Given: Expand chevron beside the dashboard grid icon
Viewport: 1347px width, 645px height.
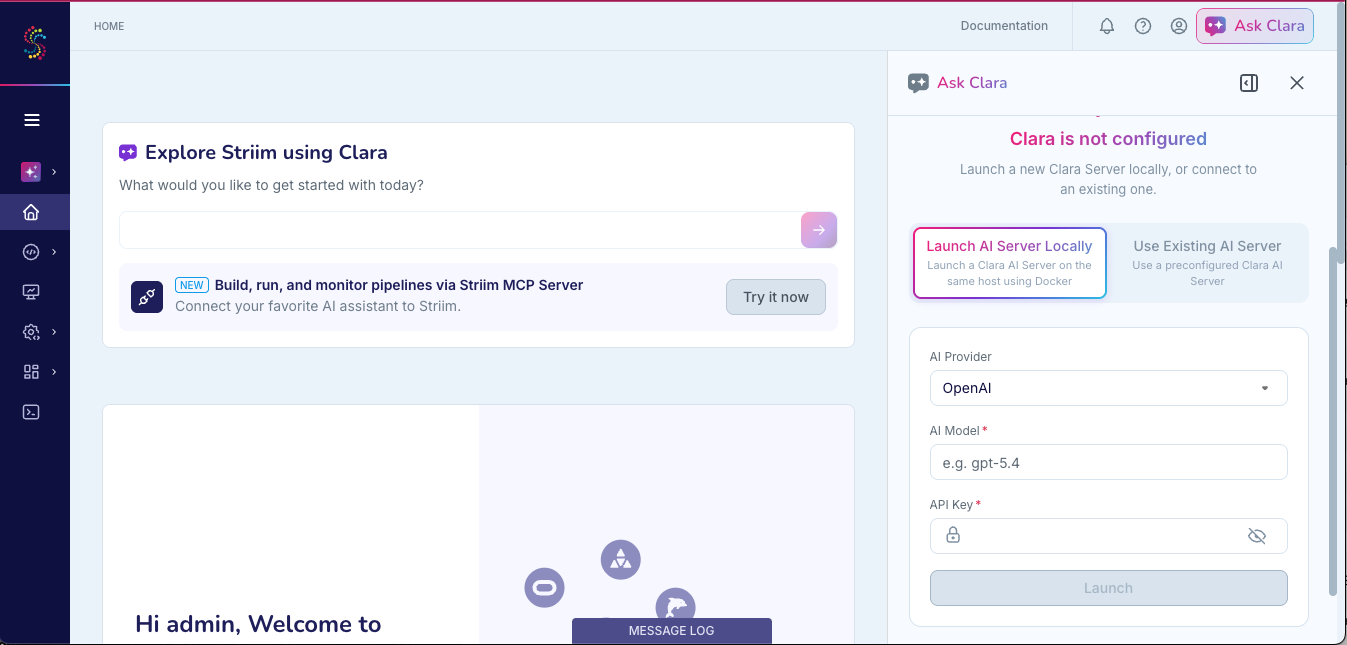Looking at the screenshot, I should pos(54,372).
